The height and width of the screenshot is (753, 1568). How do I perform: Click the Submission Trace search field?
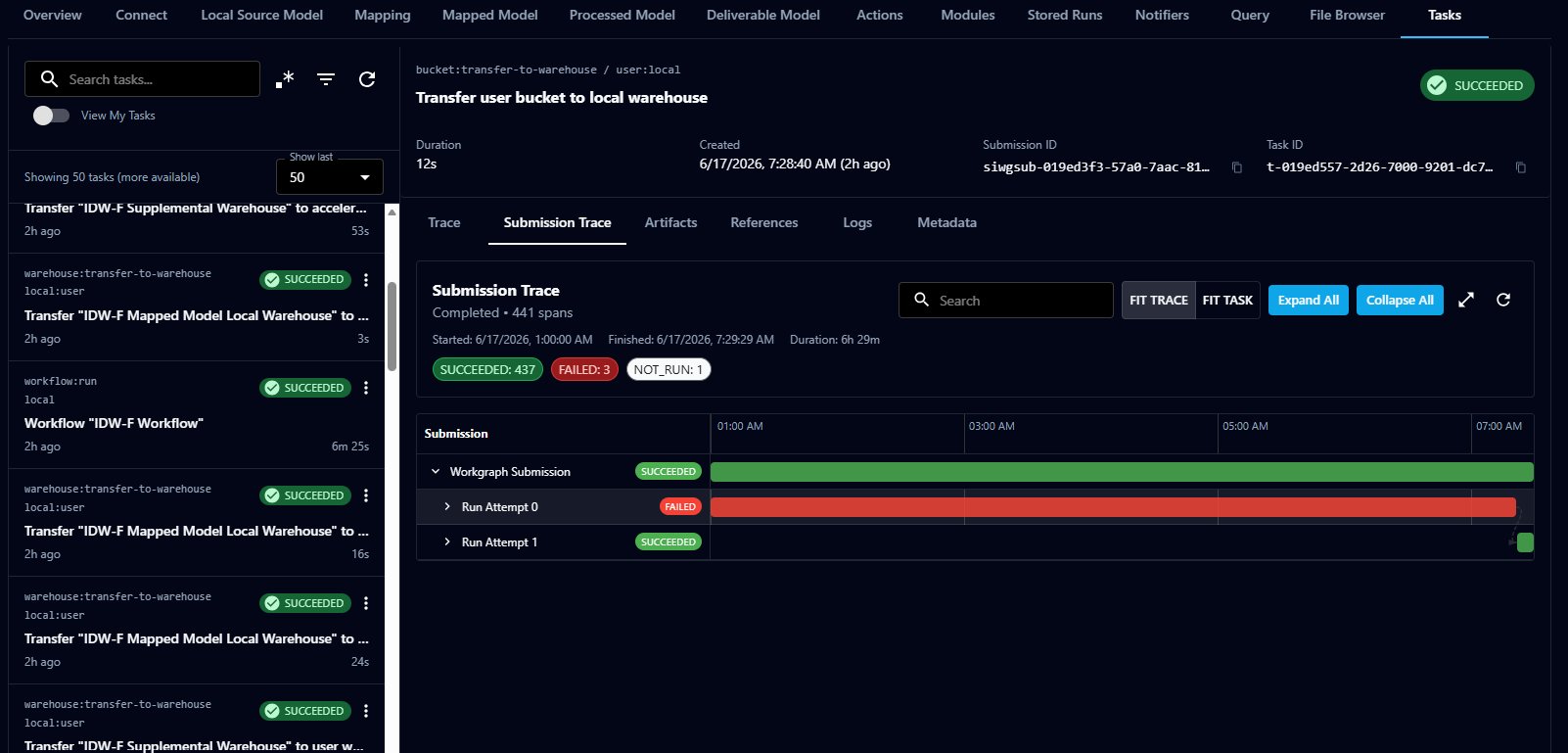(1005, 300)
